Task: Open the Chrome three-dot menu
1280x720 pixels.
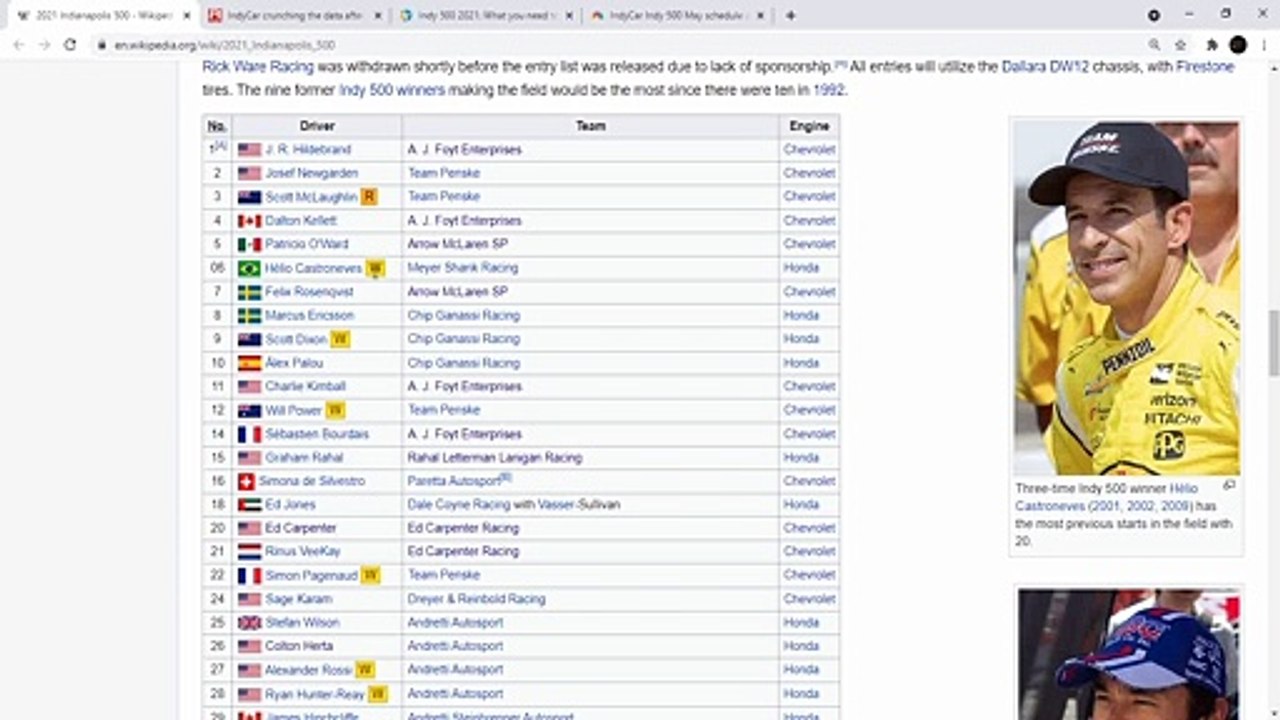Action: (x=1264, y=45)
